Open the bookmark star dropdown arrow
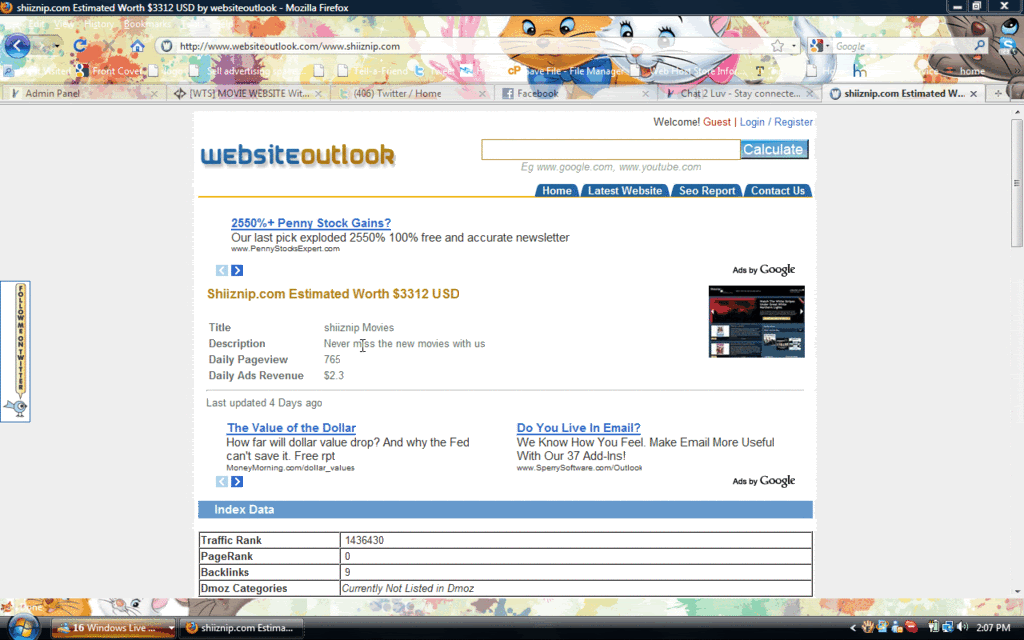The height and width of the screenshot is (640, 1024). click(x=793, y=46)
